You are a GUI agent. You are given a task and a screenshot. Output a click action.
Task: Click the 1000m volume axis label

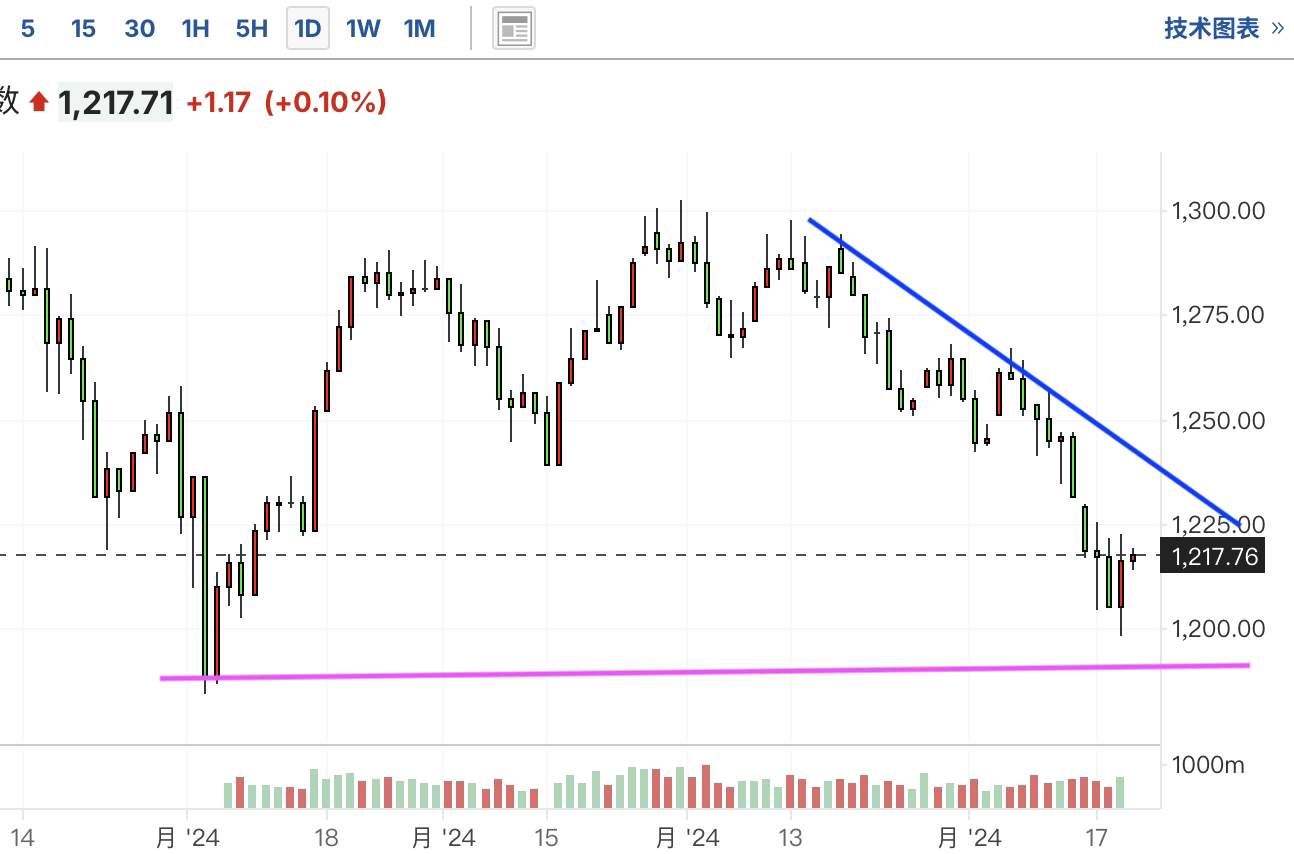coord(1209,766)
